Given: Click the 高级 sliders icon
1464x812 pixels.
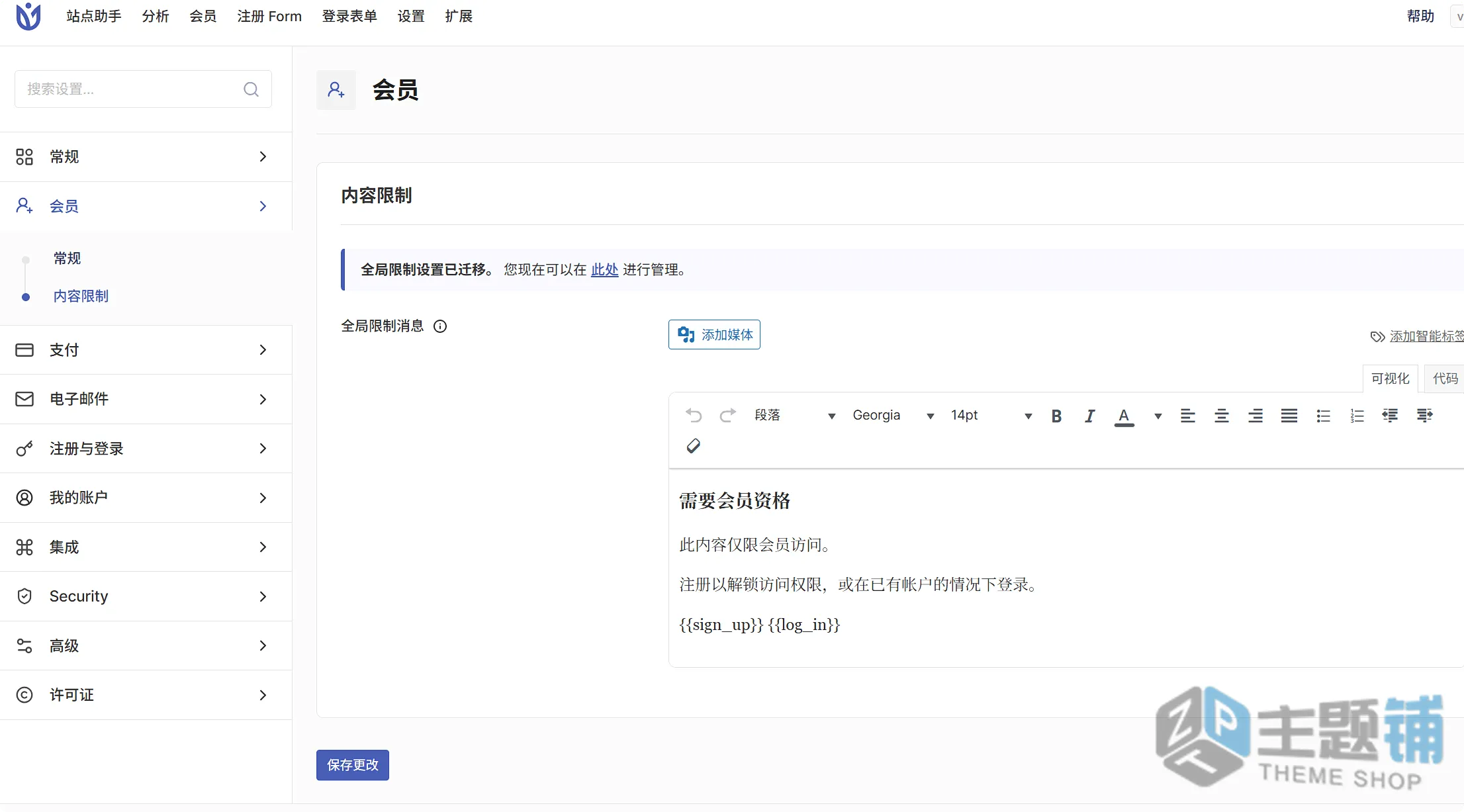Looking at the screenshot, I should [24, 646].
